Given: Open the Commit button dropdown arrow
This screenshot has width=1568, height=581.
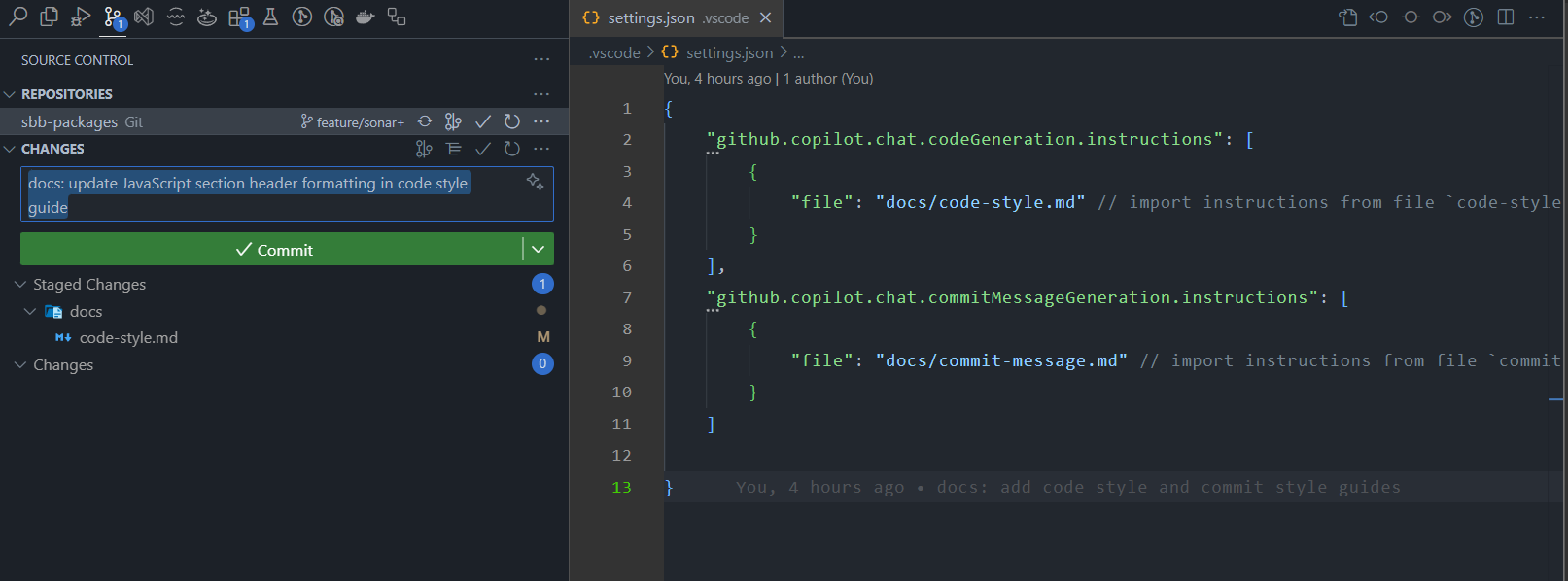Looking at the screenshot, I should [x=539, y=249].
